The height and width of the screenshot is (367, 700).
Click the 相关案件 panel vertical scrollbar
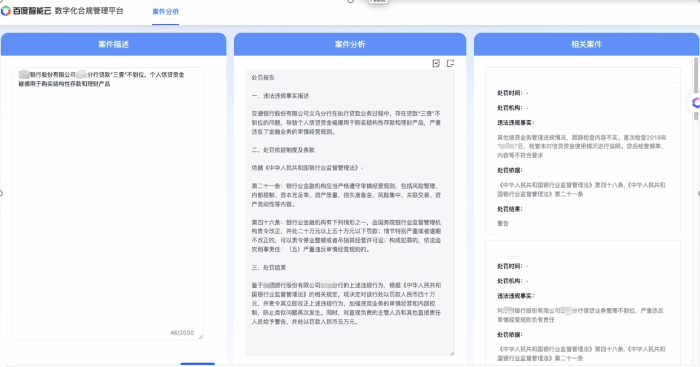696,88
